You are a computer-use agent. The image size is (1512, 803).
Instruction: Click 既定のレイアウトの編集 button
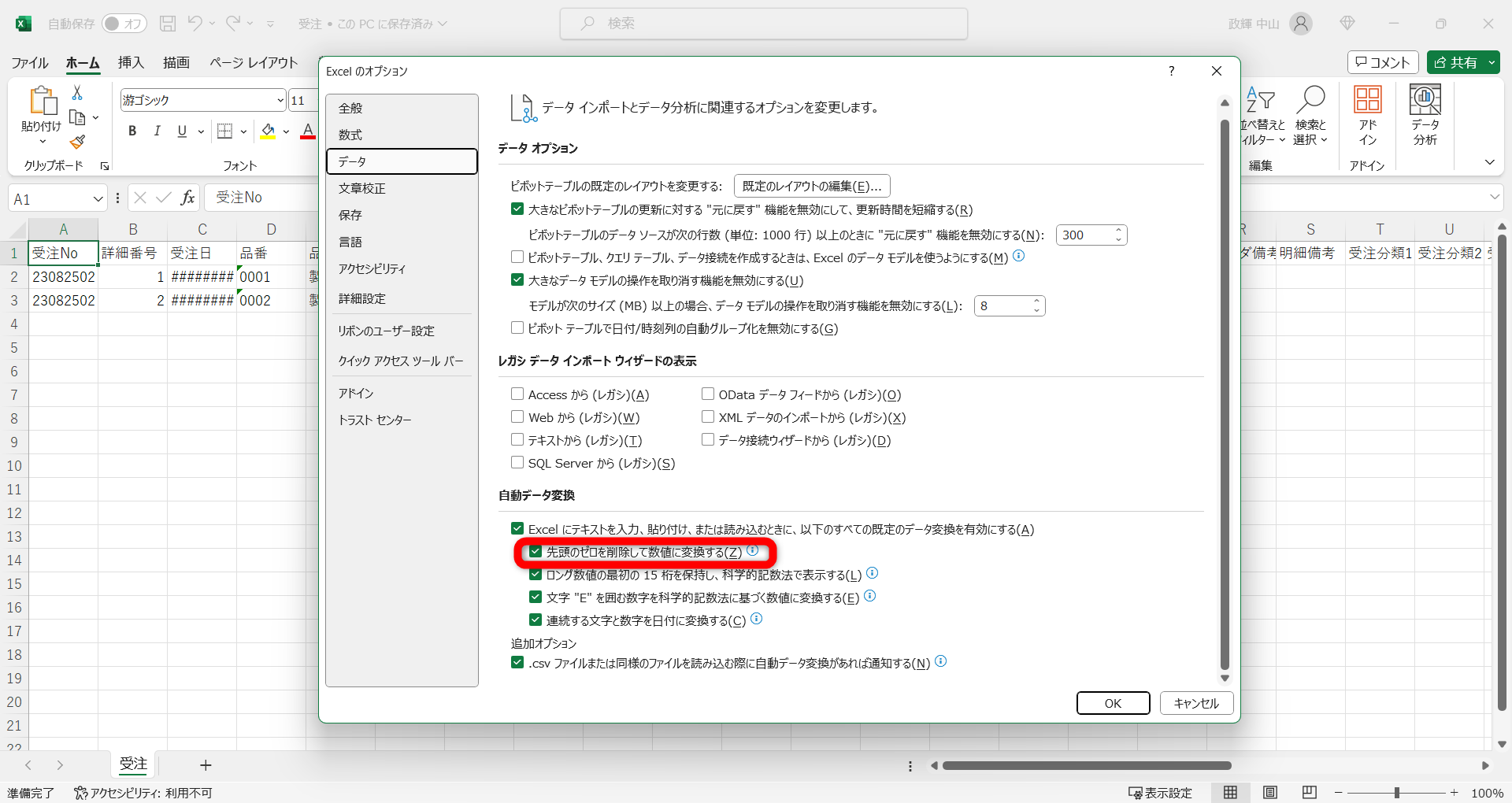812,186
